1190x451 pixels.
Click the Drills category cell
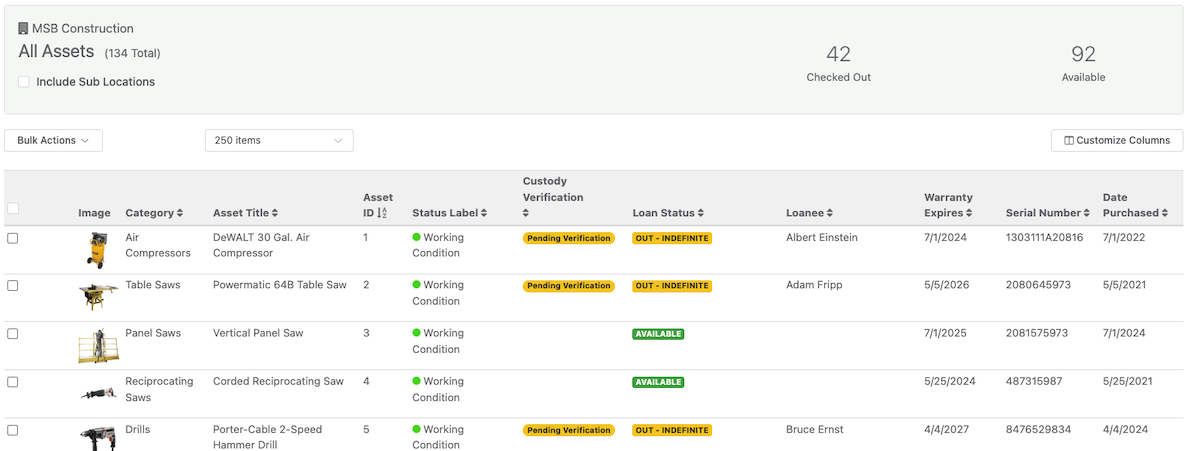pos(137,429)
